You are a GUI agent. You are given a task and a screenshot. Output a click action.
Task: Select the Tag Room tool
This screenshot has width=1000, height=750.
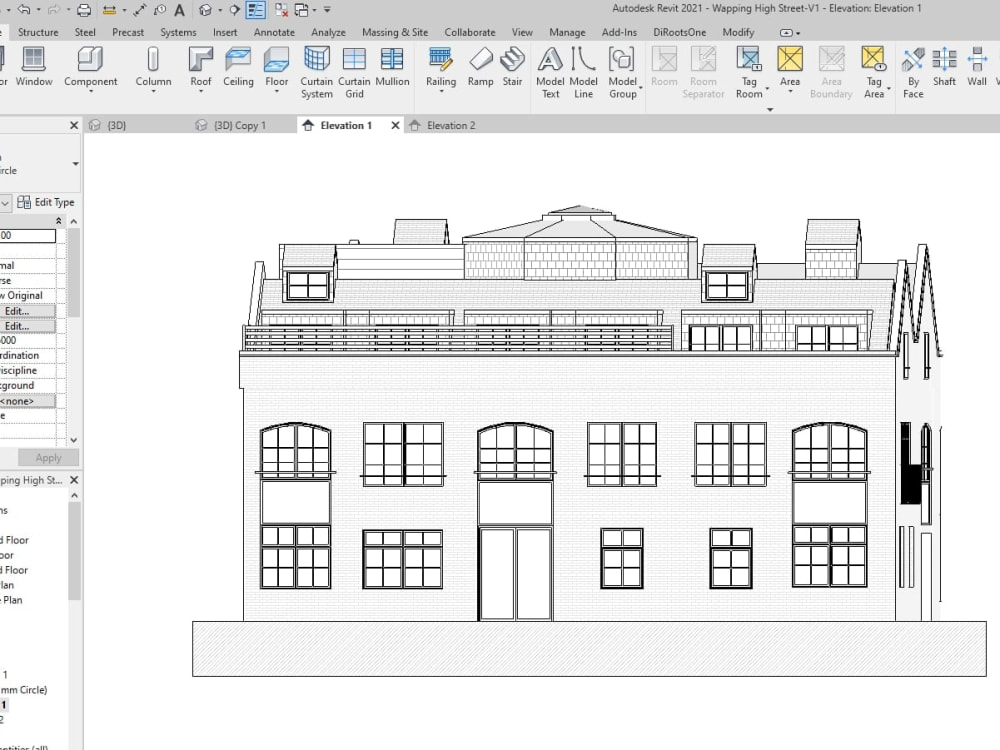tap(749, 73)
